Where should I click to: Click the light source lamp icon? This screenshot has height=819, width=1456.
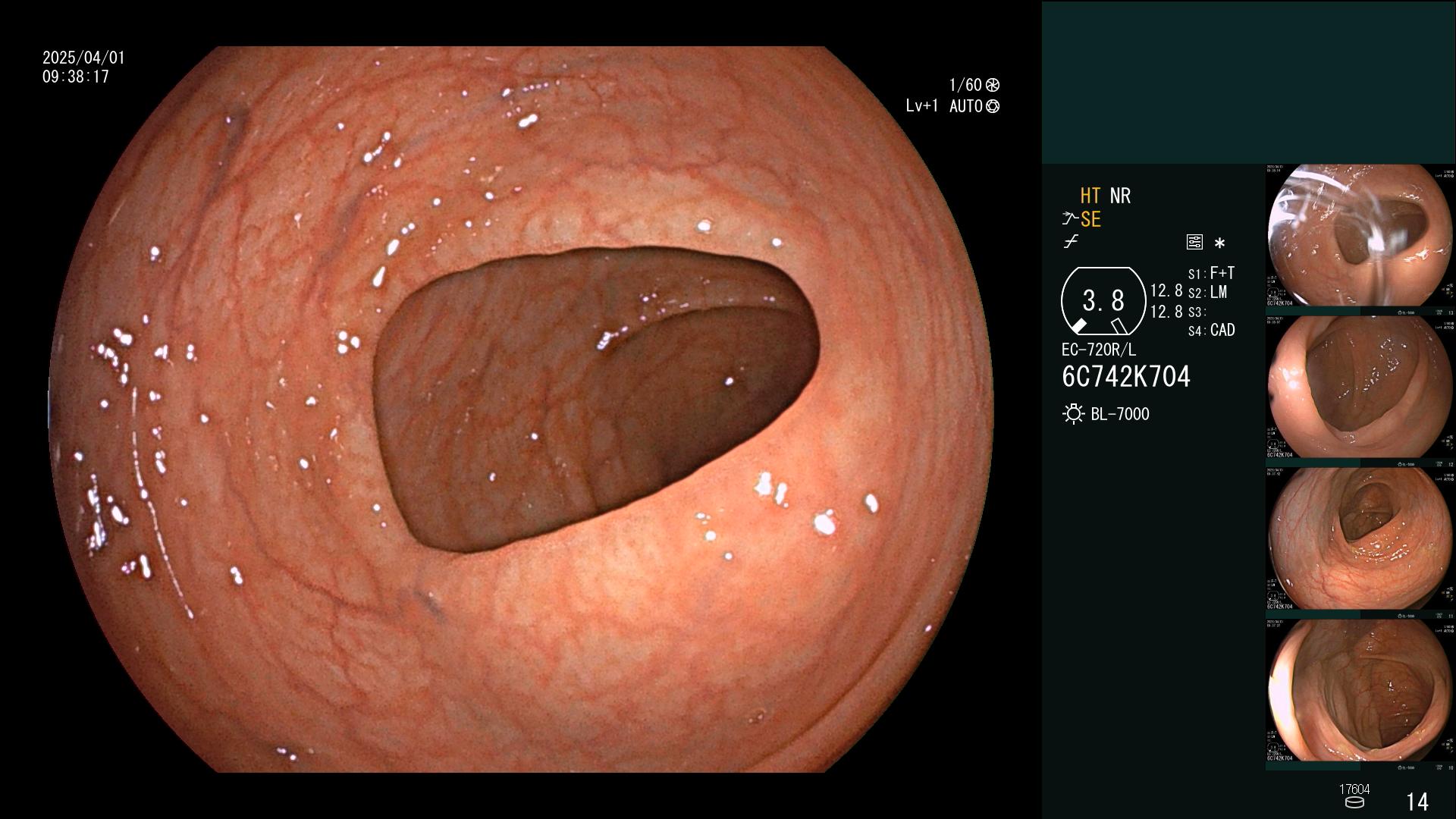tap(1073, 414)
